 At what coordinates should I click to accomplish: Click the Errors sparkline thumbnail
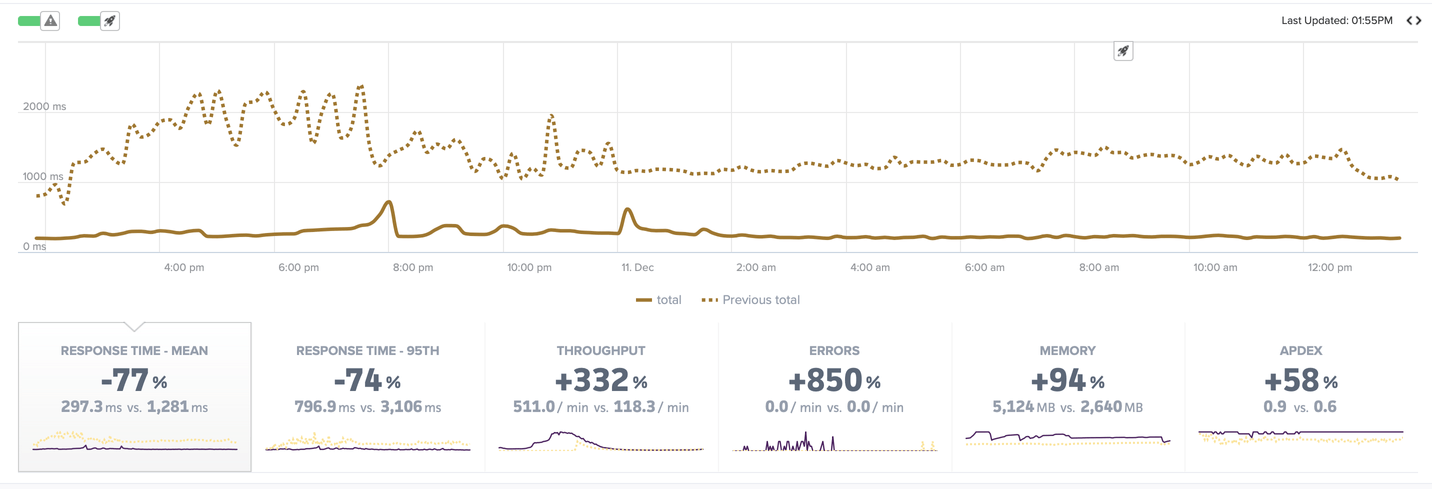pos(835,441)
